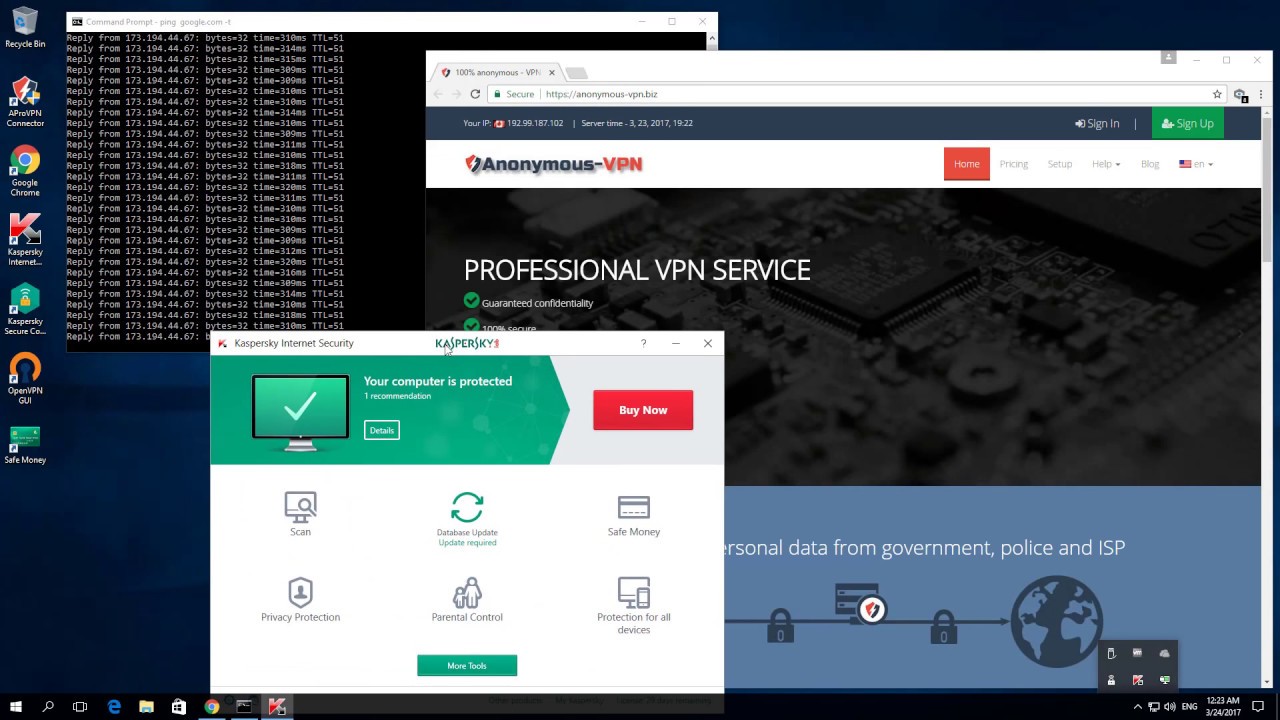Bookmark the page with the star icon

coord(1217,94)
